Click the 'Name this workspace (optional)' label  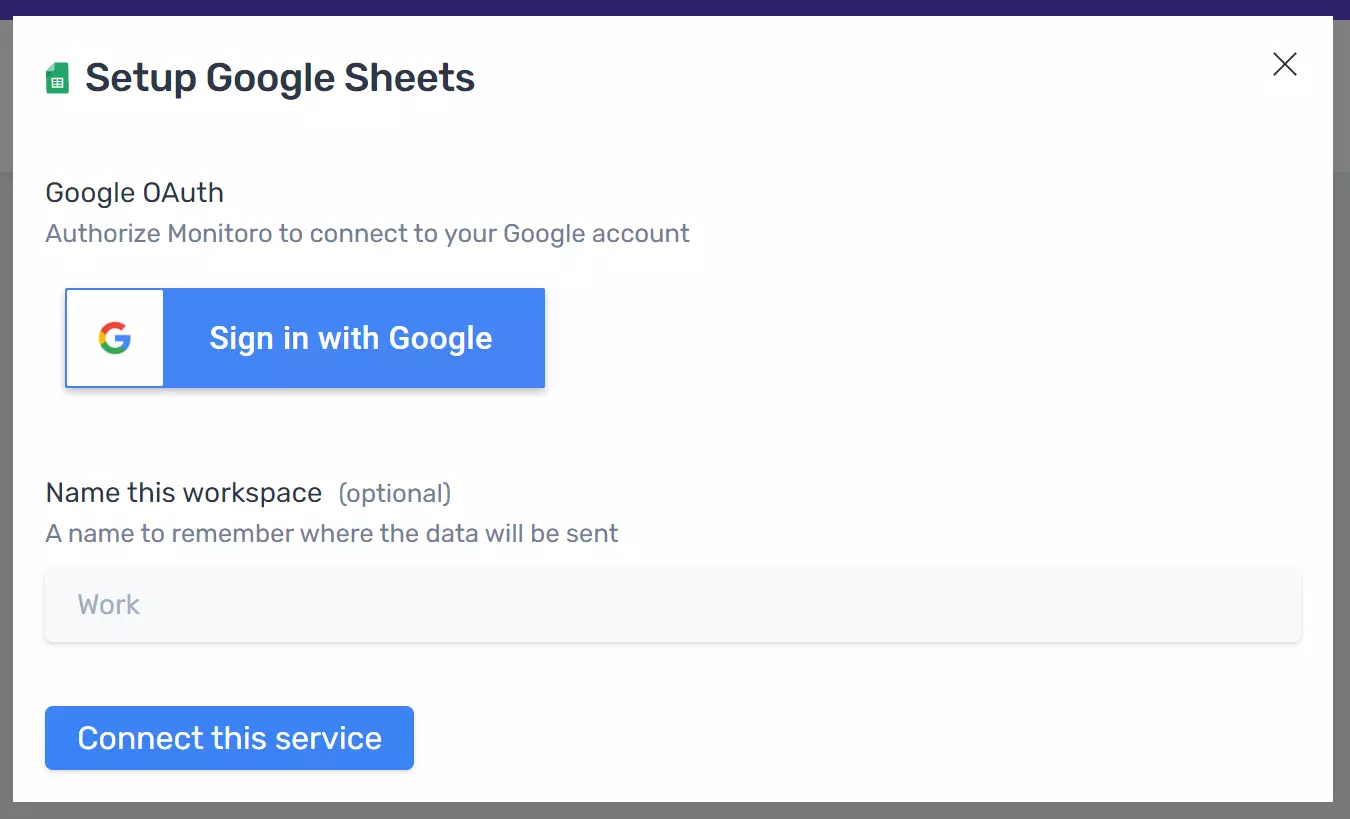[247, 492]
